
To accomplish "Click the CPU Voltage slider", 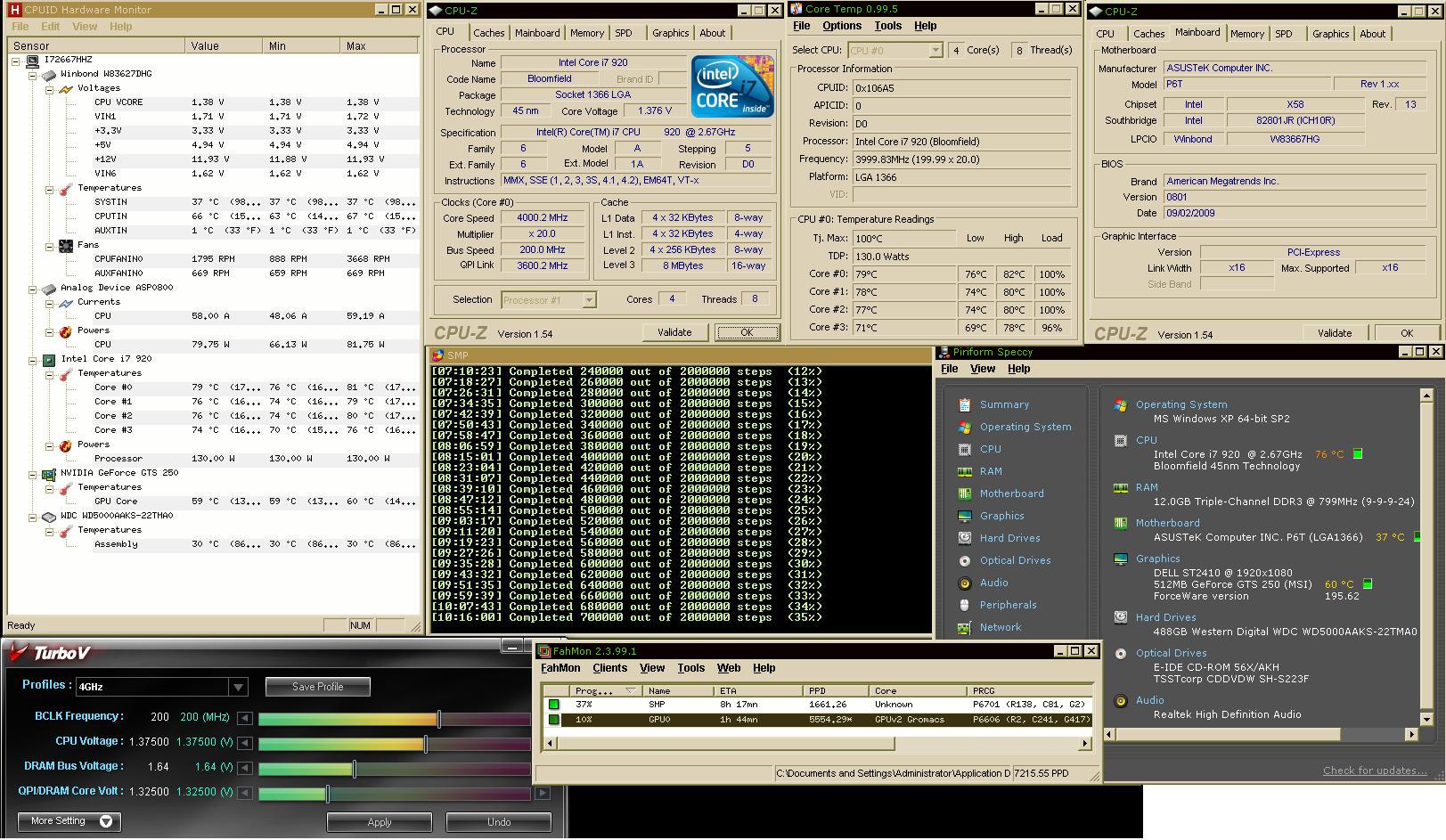I will click(394, 743).
